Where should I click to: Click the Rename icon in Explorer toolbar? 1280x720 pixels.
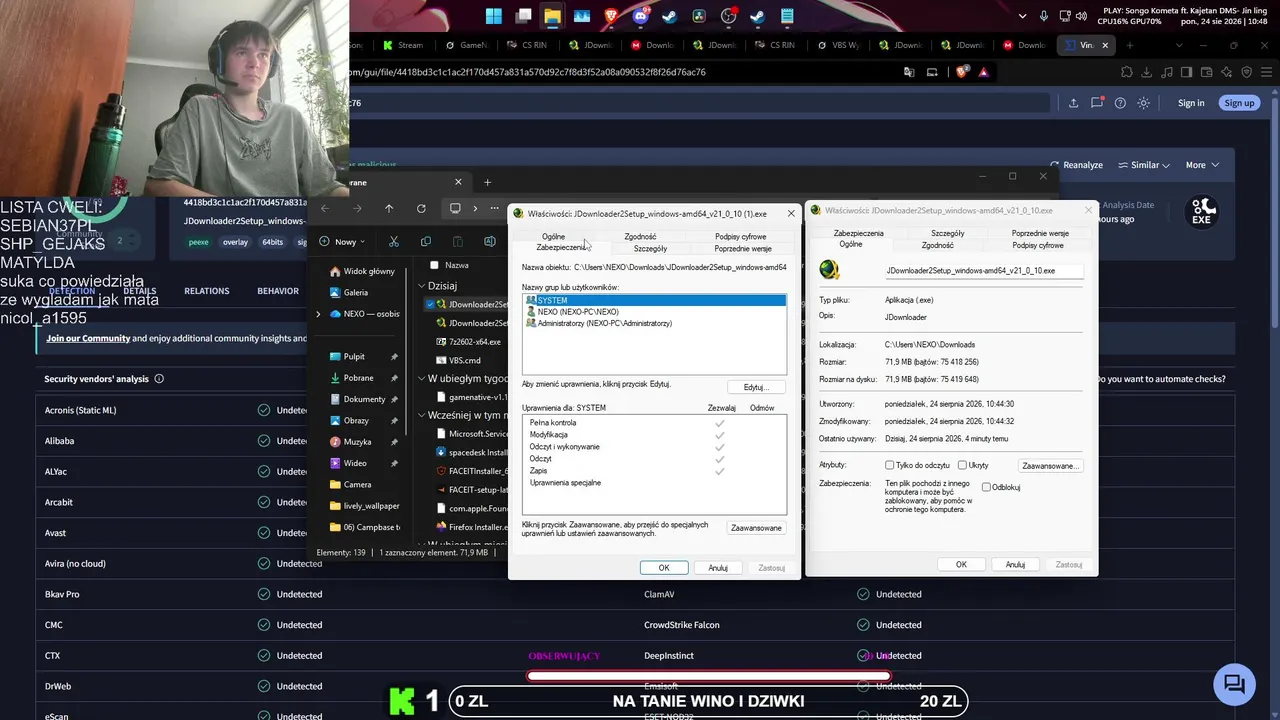[x=490, y=241]
